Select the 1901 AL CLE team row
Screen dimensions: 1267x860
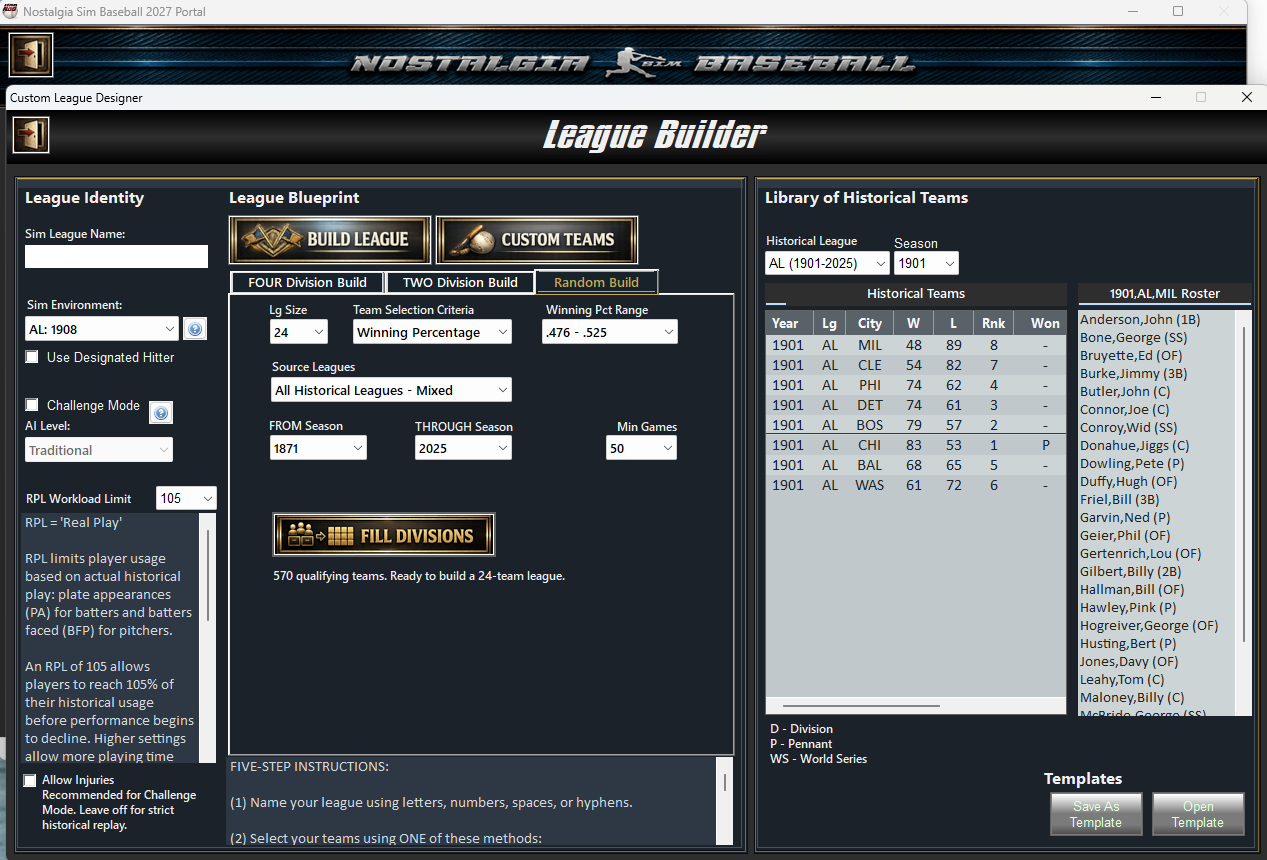(916, 365)
